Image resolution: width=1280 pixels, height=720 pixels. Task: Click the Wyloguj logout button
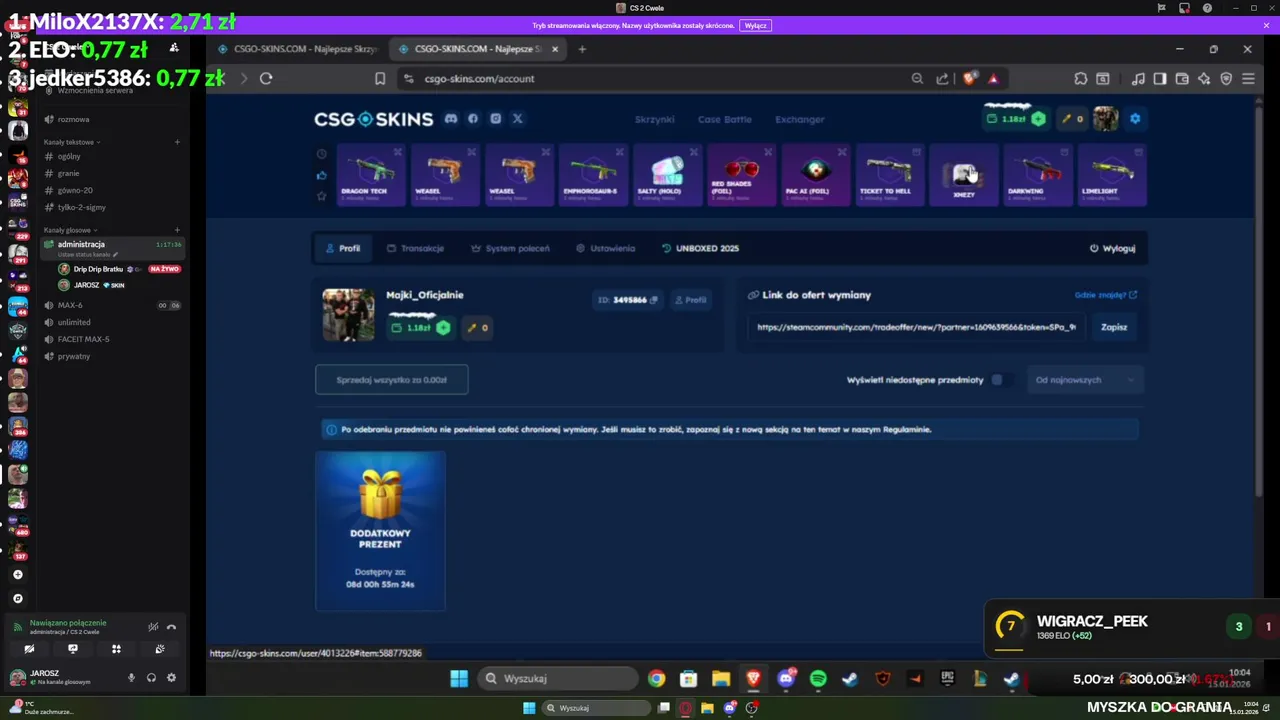(1112, 248)
